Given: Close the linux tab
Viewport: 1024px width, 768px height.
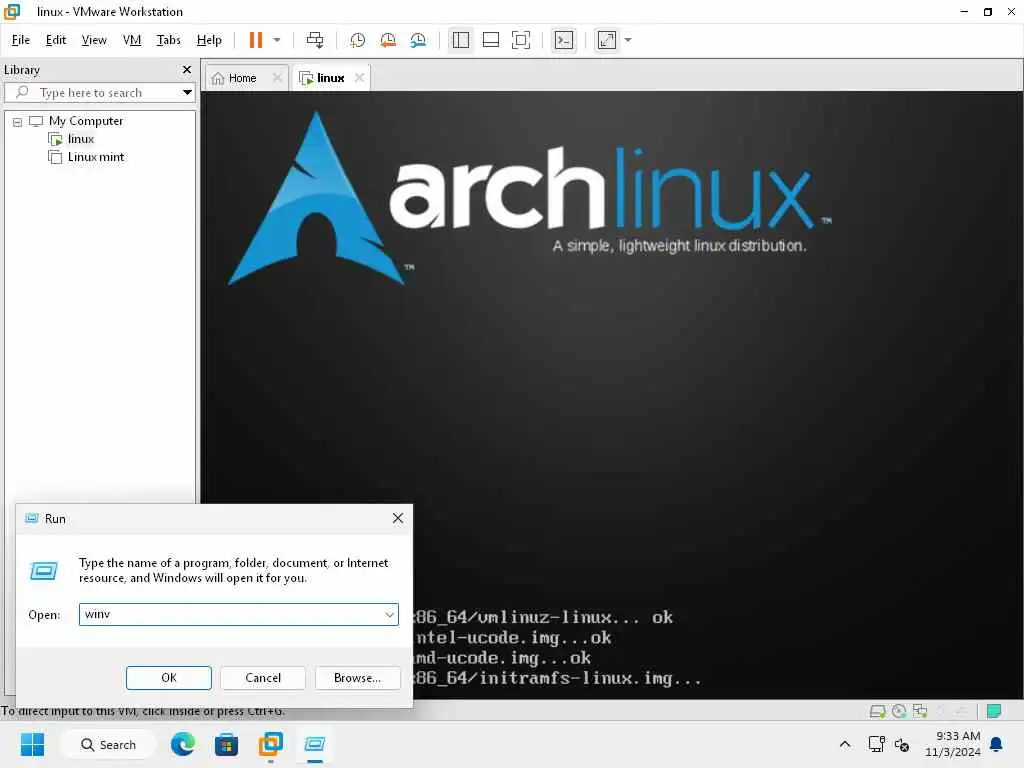Looking at the screenshot, I should (x=359, y=78).
